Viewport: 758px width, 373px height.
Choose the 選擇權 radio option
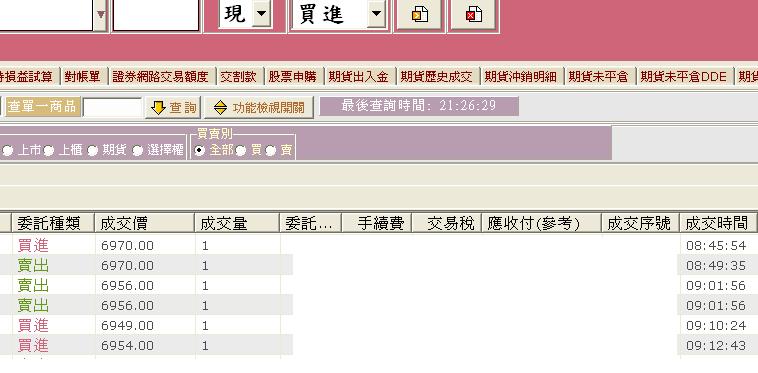138,151
